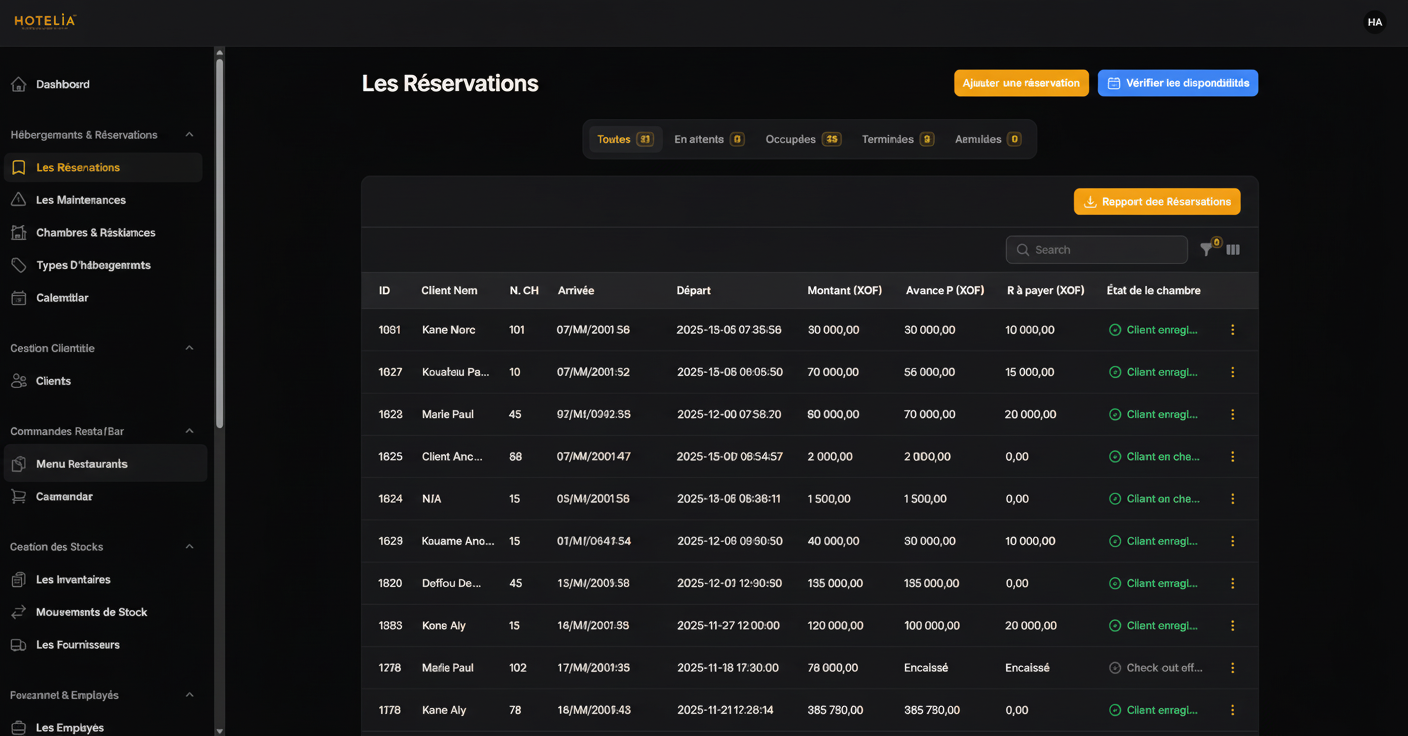
Task: Click the HA user avatar
Action: coord(1375,22)
